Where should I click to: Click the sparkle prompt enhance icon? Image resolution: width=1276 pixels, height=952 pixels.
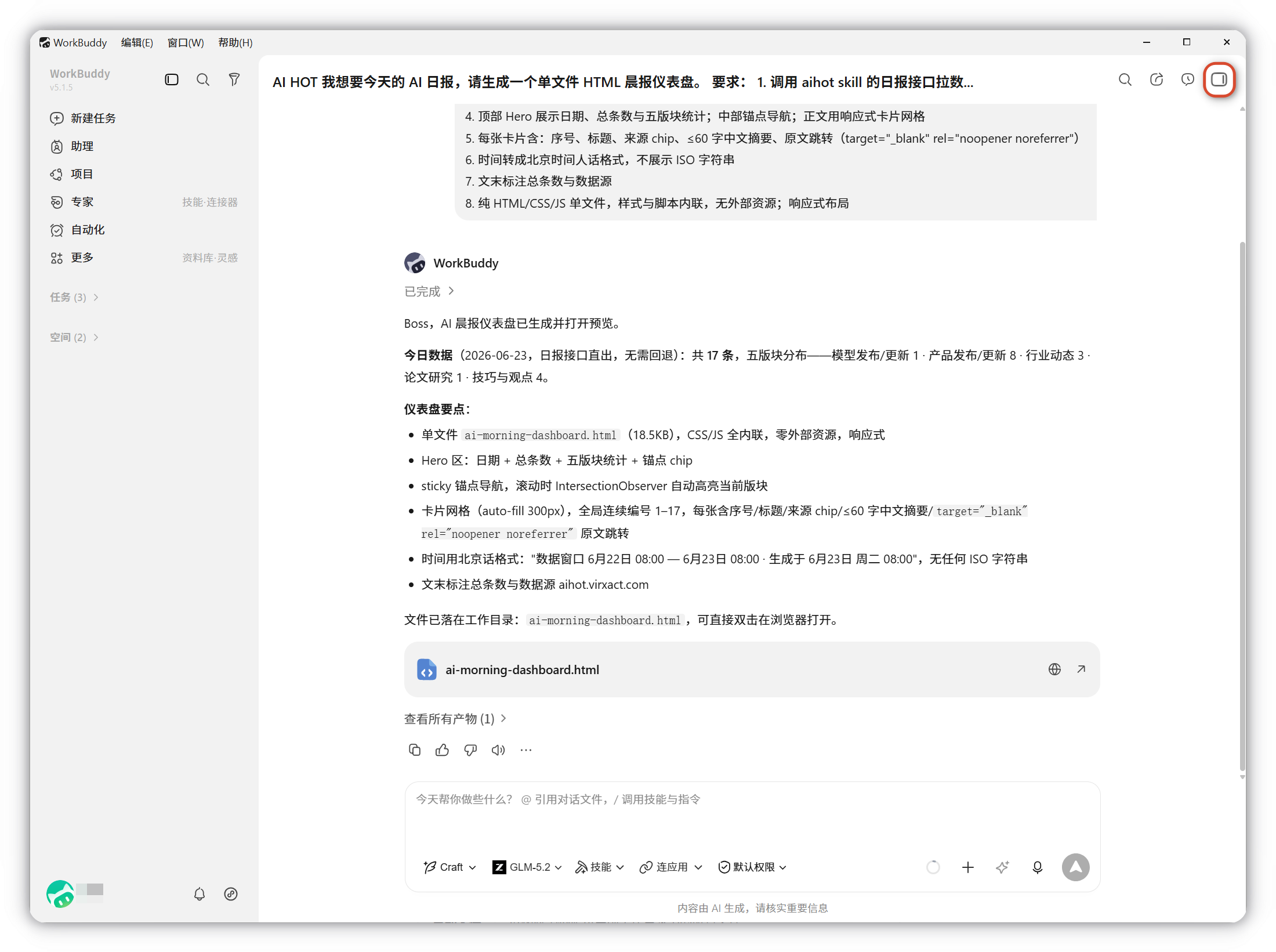[1003, 867]
